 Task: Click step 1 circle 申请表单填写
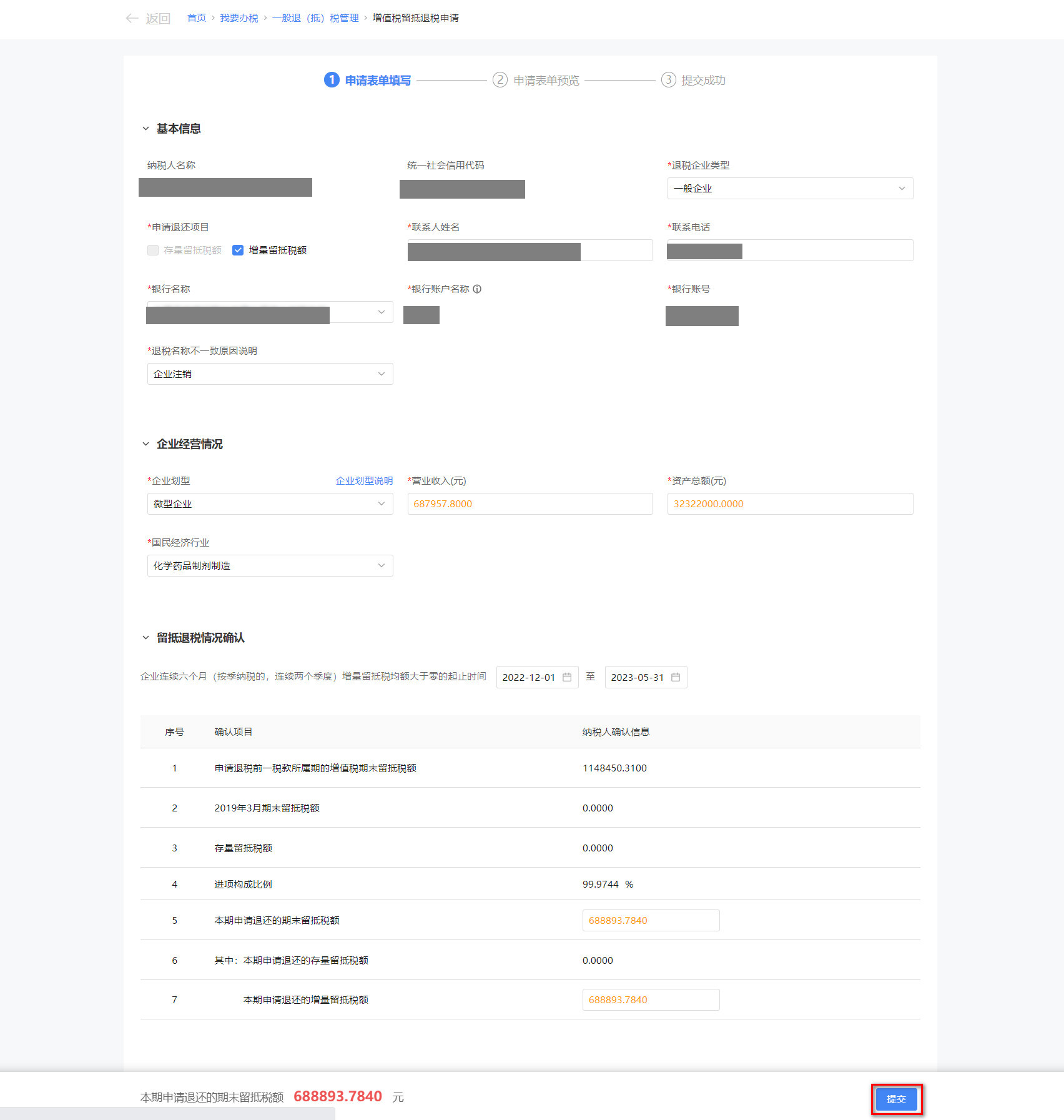[332, 80]
